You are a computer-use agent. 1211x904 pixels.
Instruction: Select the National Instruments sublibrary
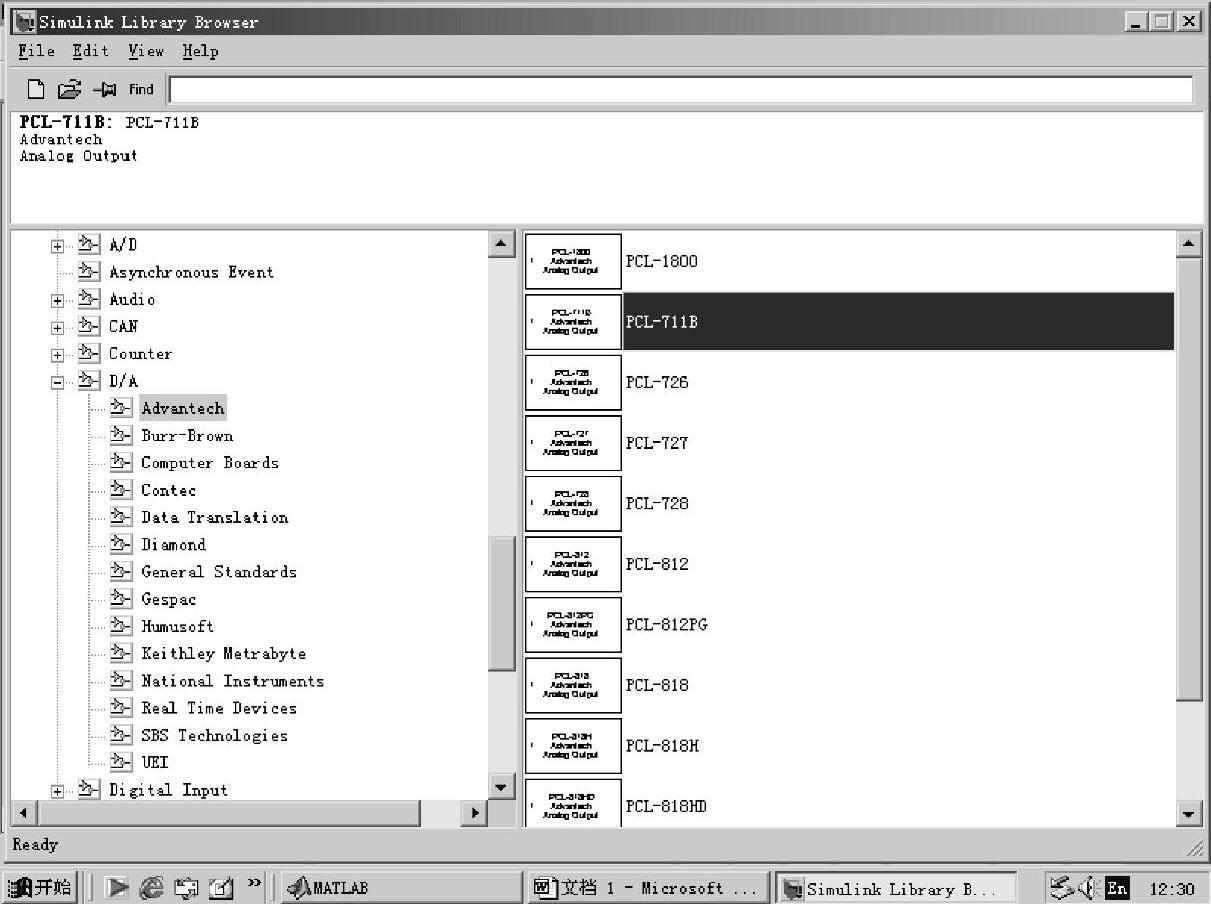(x=232, y=681)
